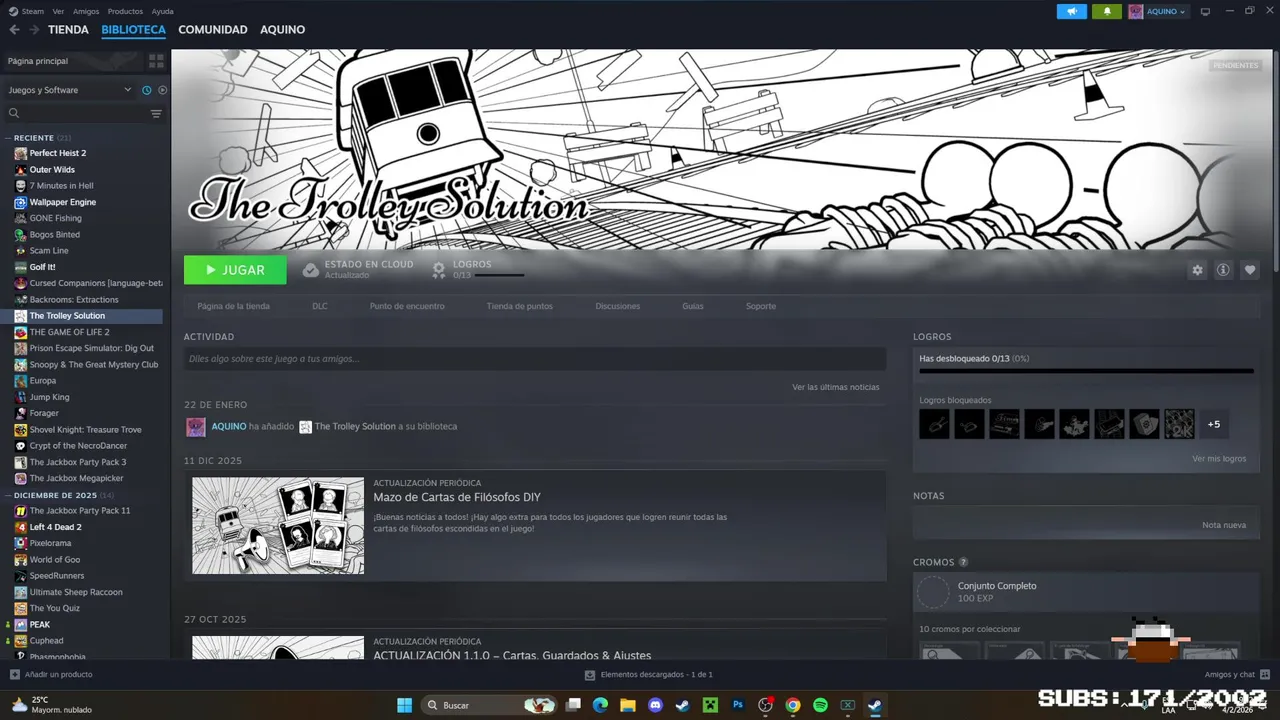Open the AQUINO account dropdown
This screenshot has width=1280, height=720.
click(x=1158, y=11)
